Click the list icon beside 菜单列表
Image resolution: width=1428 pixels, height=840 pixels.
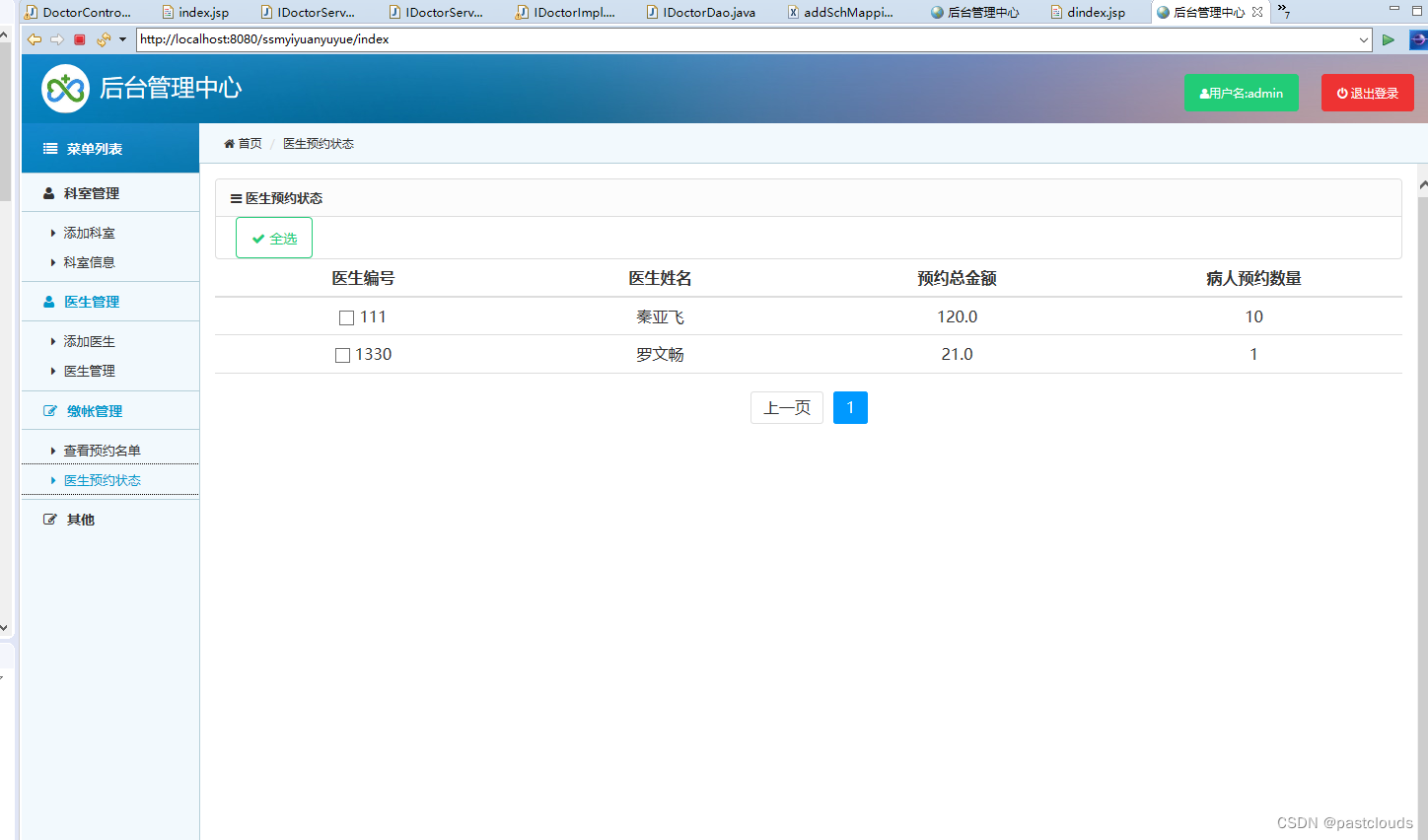(x=50, y=149)
